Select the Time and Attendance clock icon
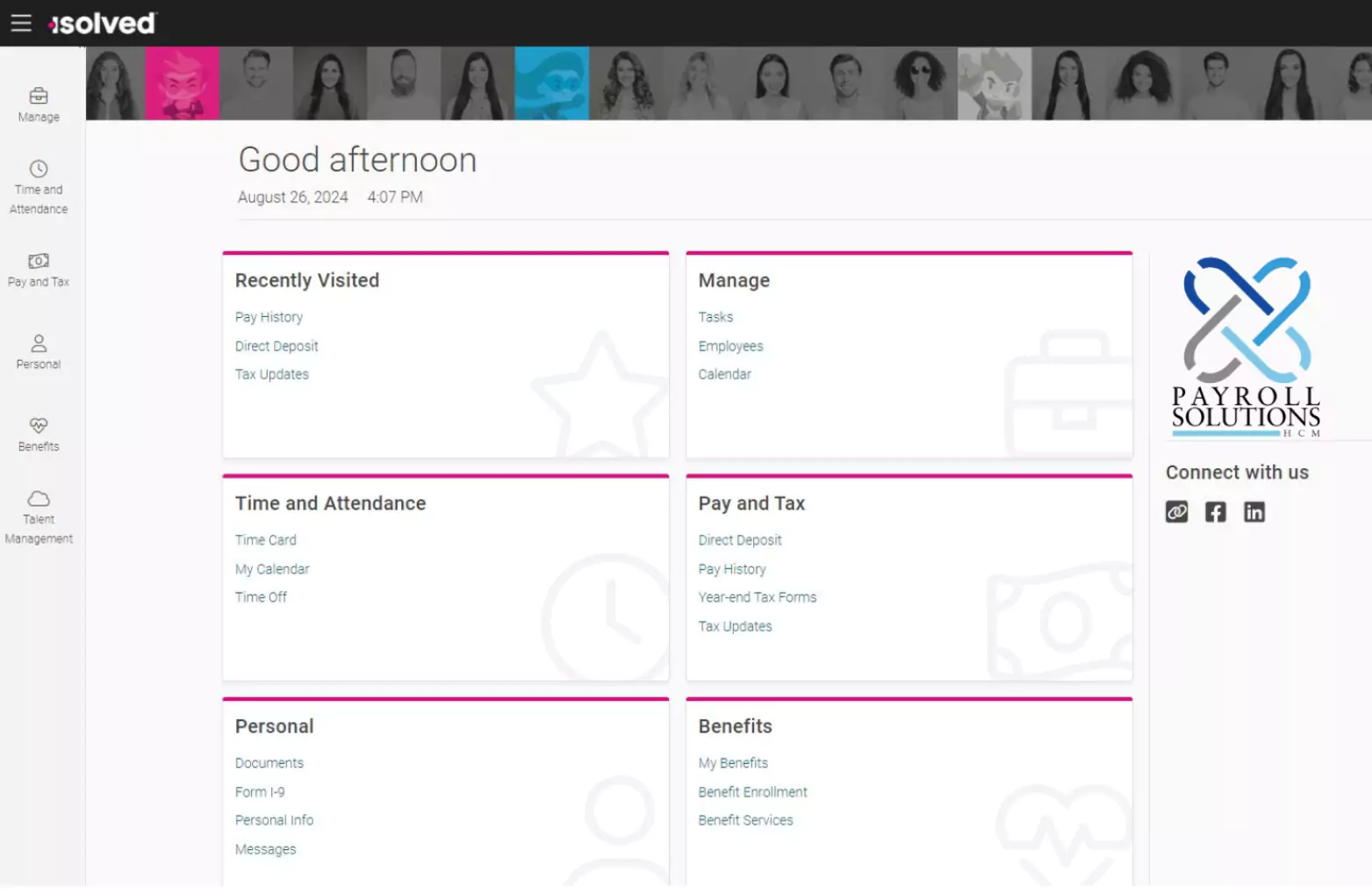Image resolution: width=1372 pixels, height=894 pixels. tap(39, 169)
